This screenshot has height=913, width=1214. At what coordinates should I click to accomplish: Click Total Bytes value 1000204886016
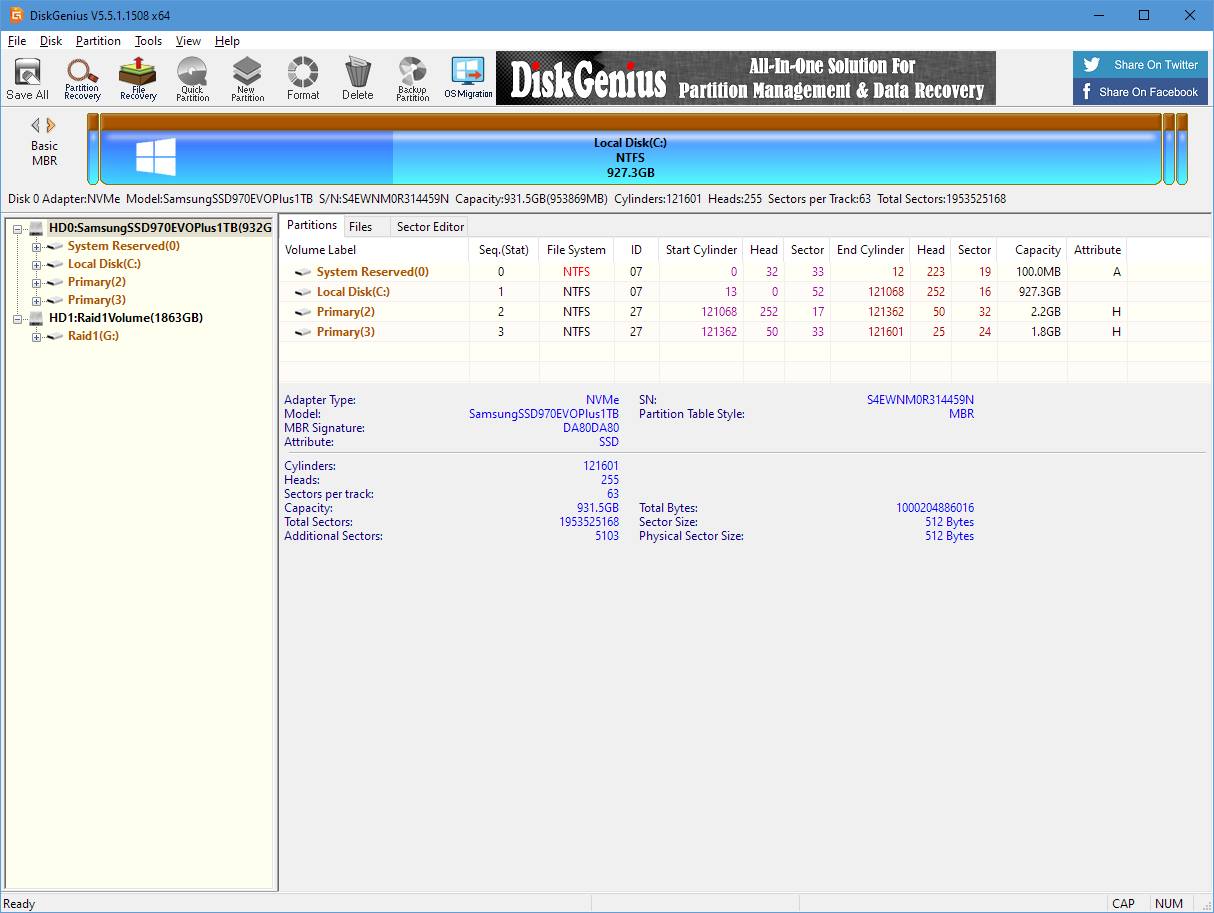(x=935, y=508)
